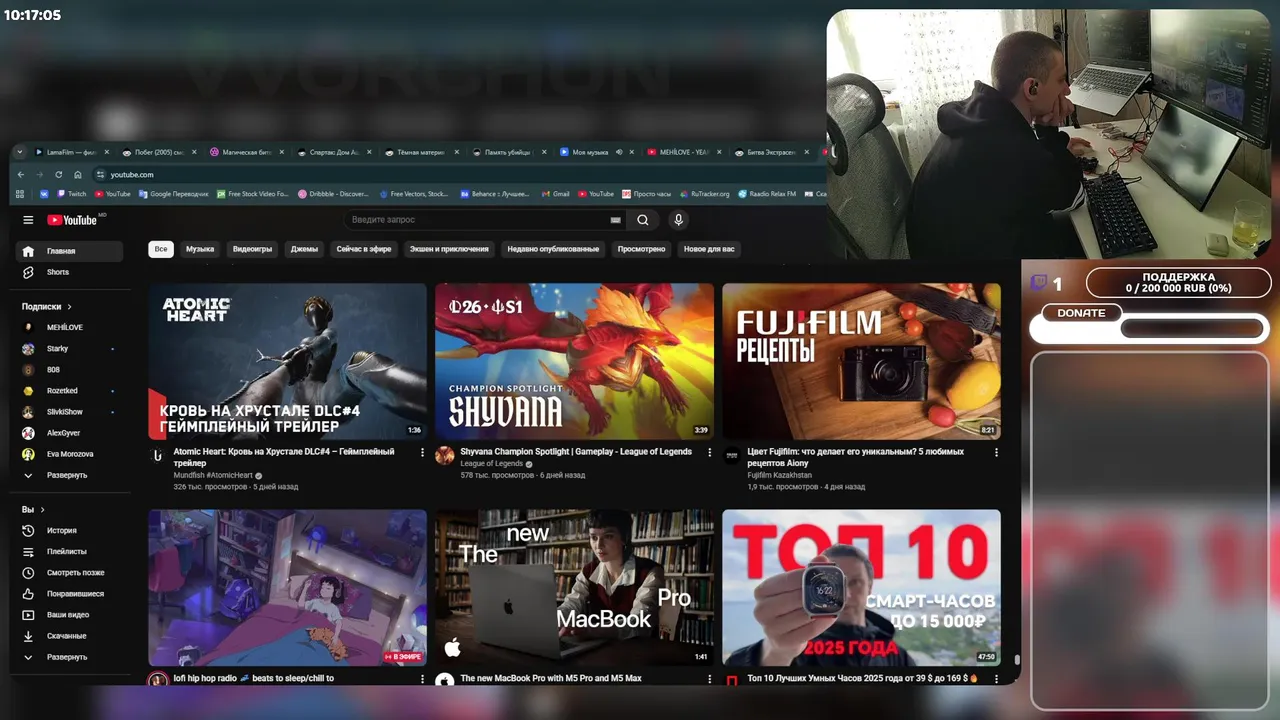Viewport: 1280px width, 720px height.
Task: Open League of Legends channel avatar
Action: click(444, 455)
